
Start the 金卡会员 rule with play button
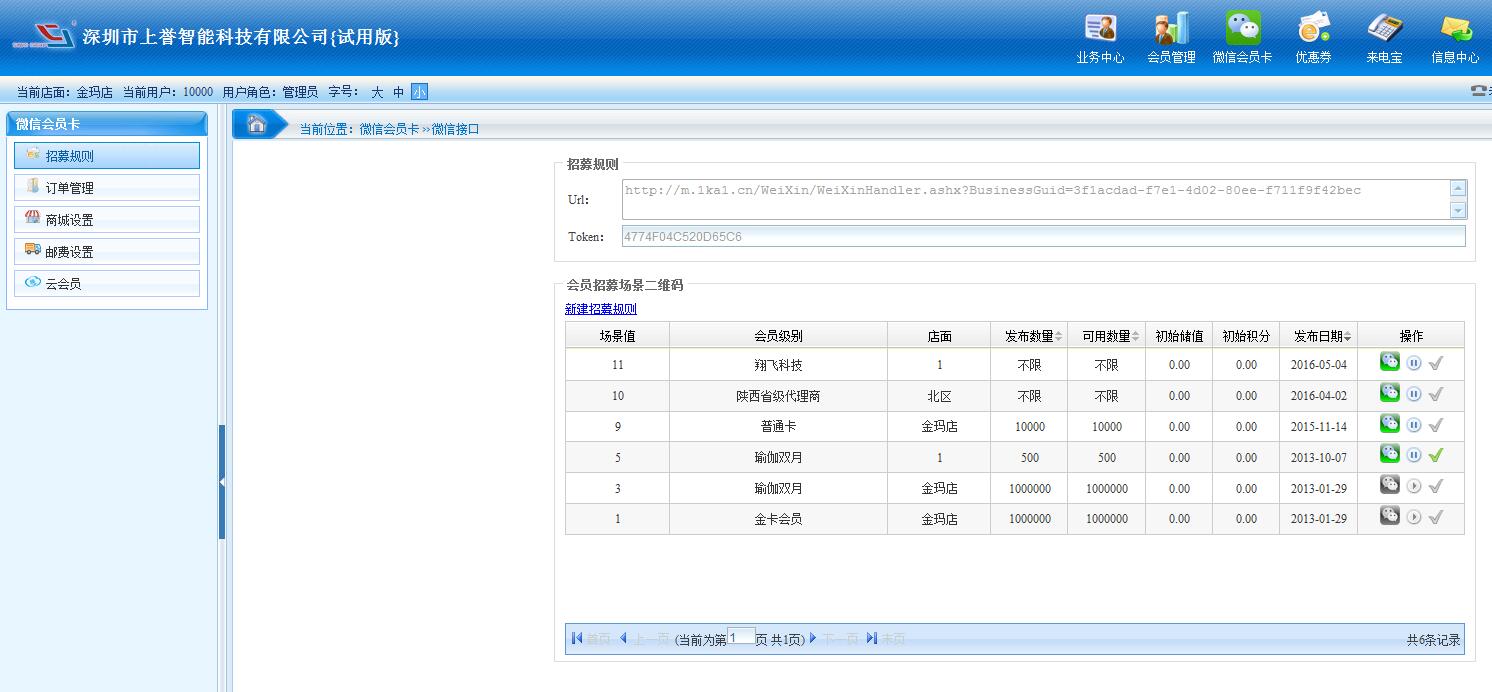[x=1414, y=517]
